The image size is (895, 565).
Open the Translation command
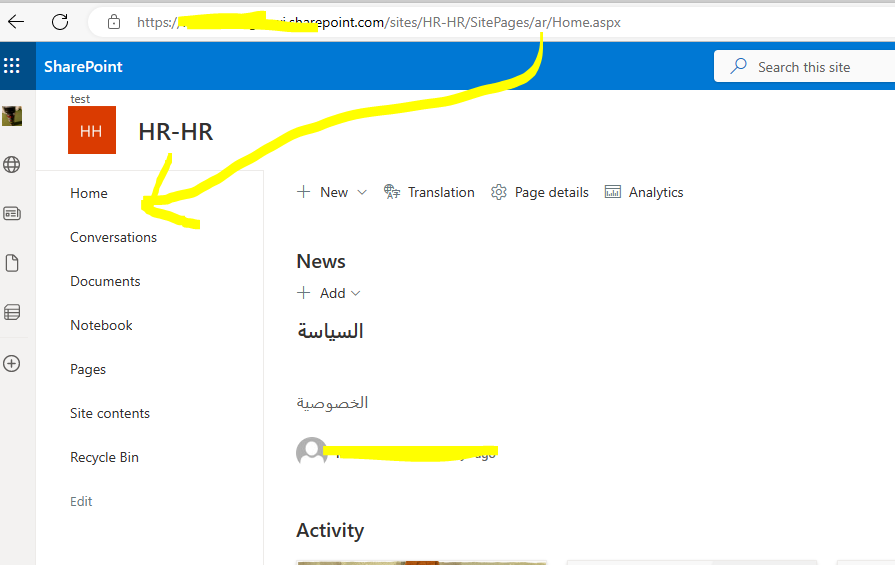coord(429,192)
